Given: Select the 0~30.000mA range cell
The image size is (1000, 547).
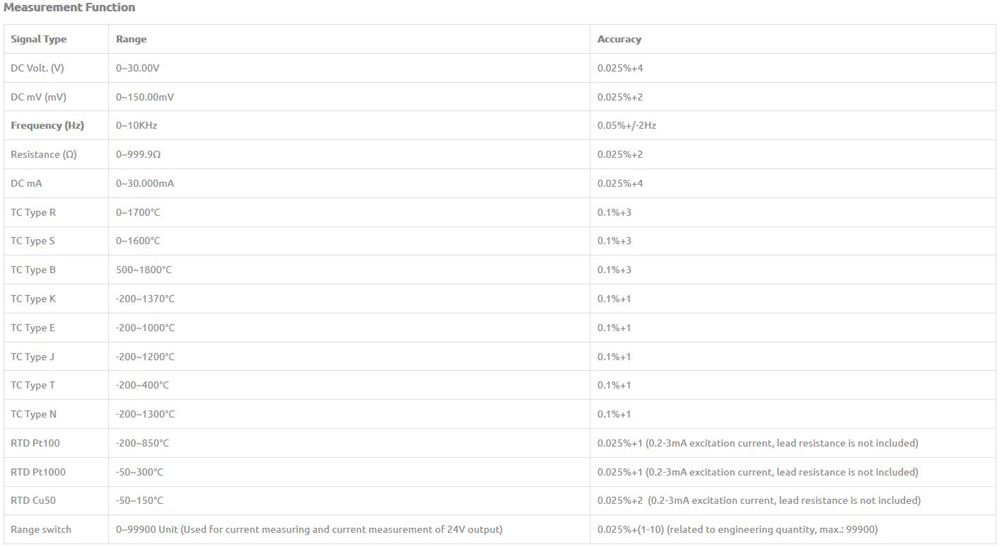Looking at the screenshot, I should 145,184.
